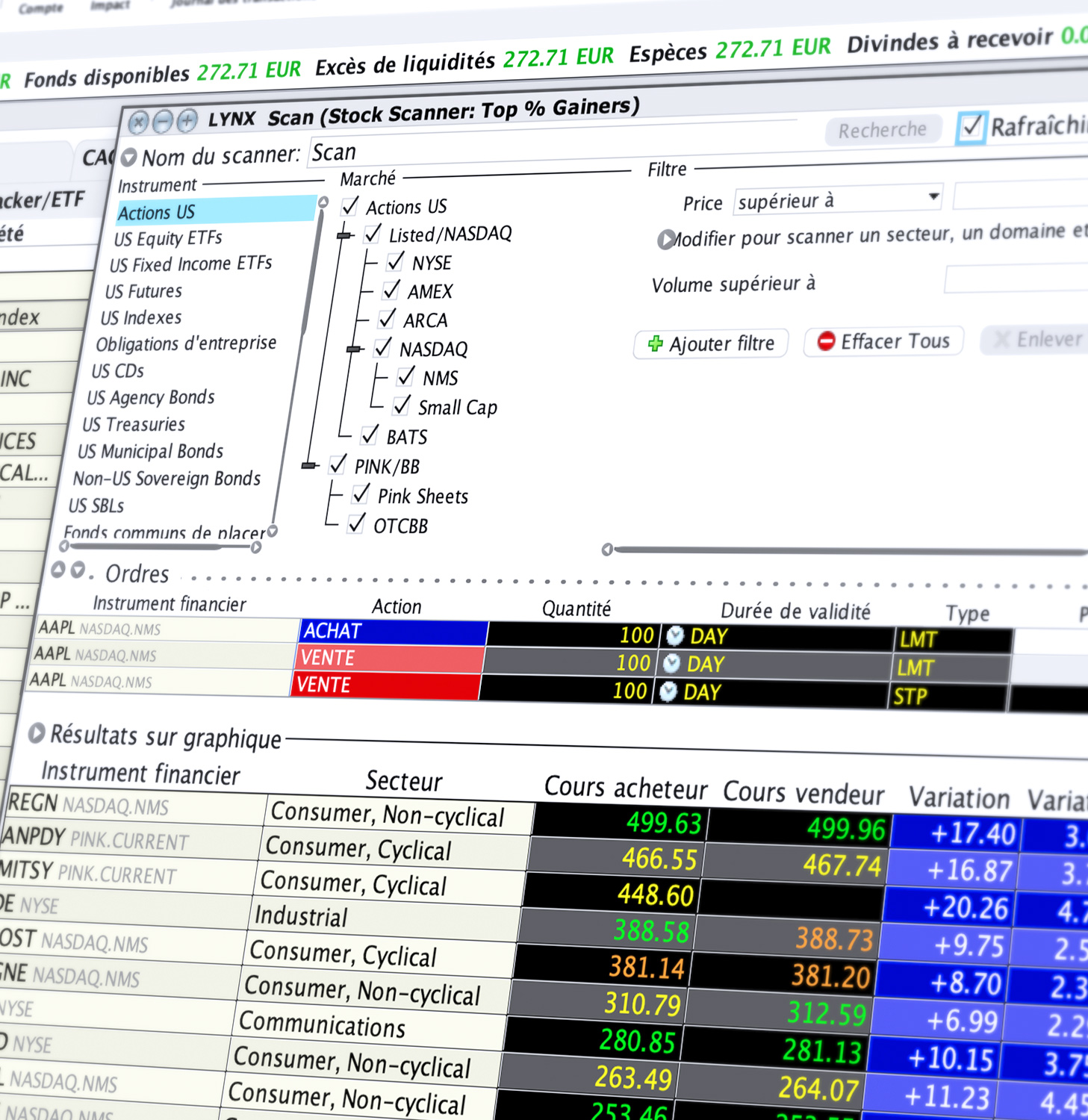
Task: Click the Price value input field
Action: pos(1021,194)
